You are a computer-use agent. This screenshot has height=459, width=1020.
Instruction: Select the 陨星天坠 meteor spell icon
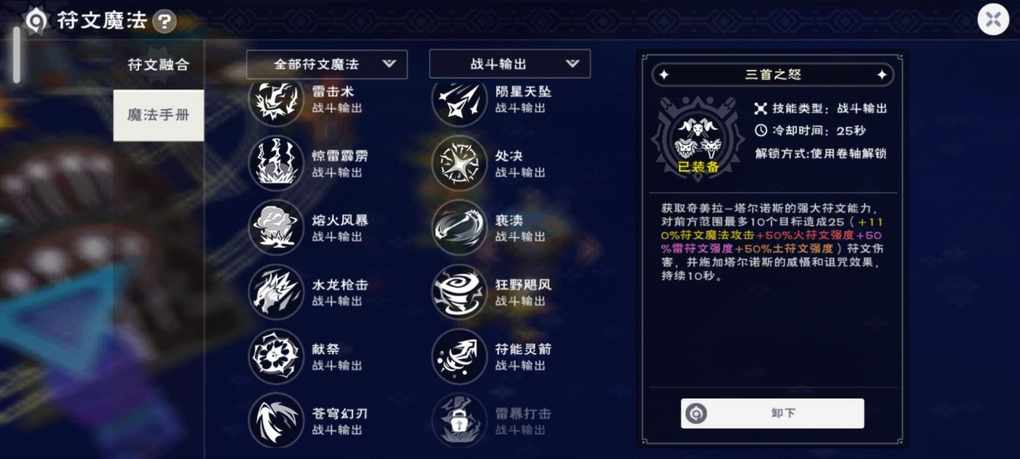(x=459, y=99)
